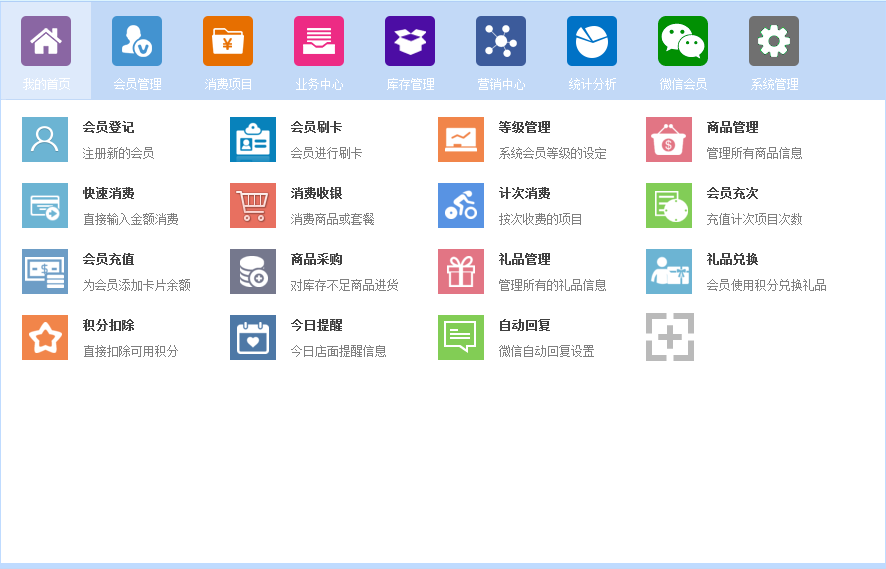Open the 积分扣除 title link
Viewport: 886px width, 569px height.
[108, 326]
